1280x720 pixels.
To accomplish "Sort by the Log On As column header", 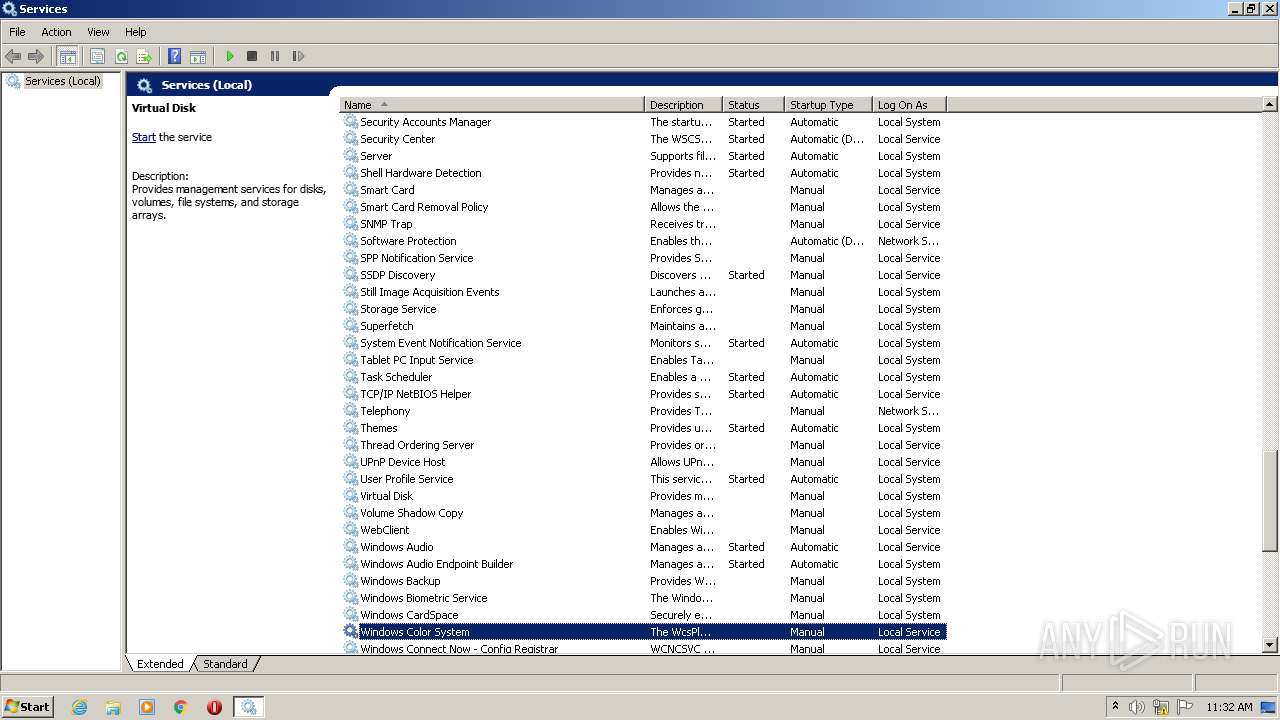I will 910,105.
